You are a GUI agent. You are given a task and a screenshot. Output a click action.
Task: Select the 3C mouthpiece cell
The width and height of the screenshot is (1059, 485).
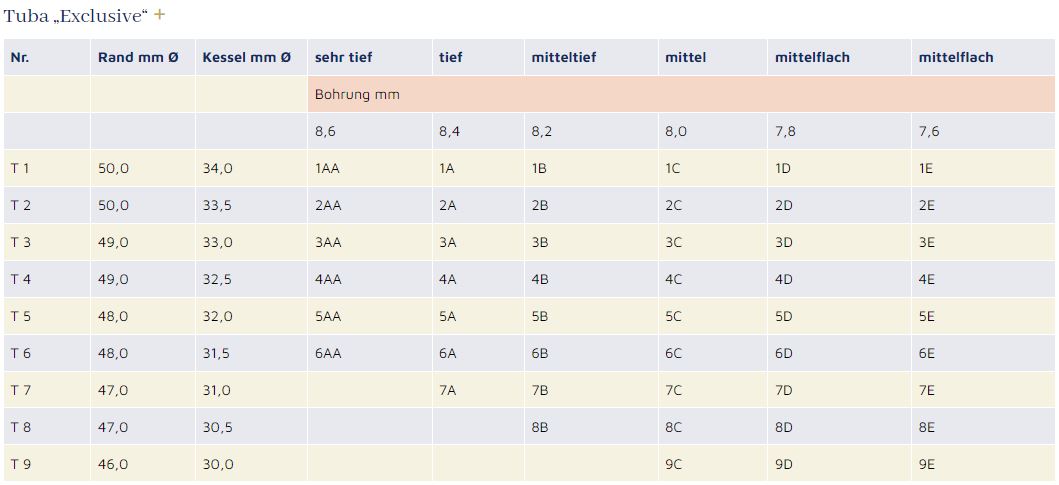point(673,243)
